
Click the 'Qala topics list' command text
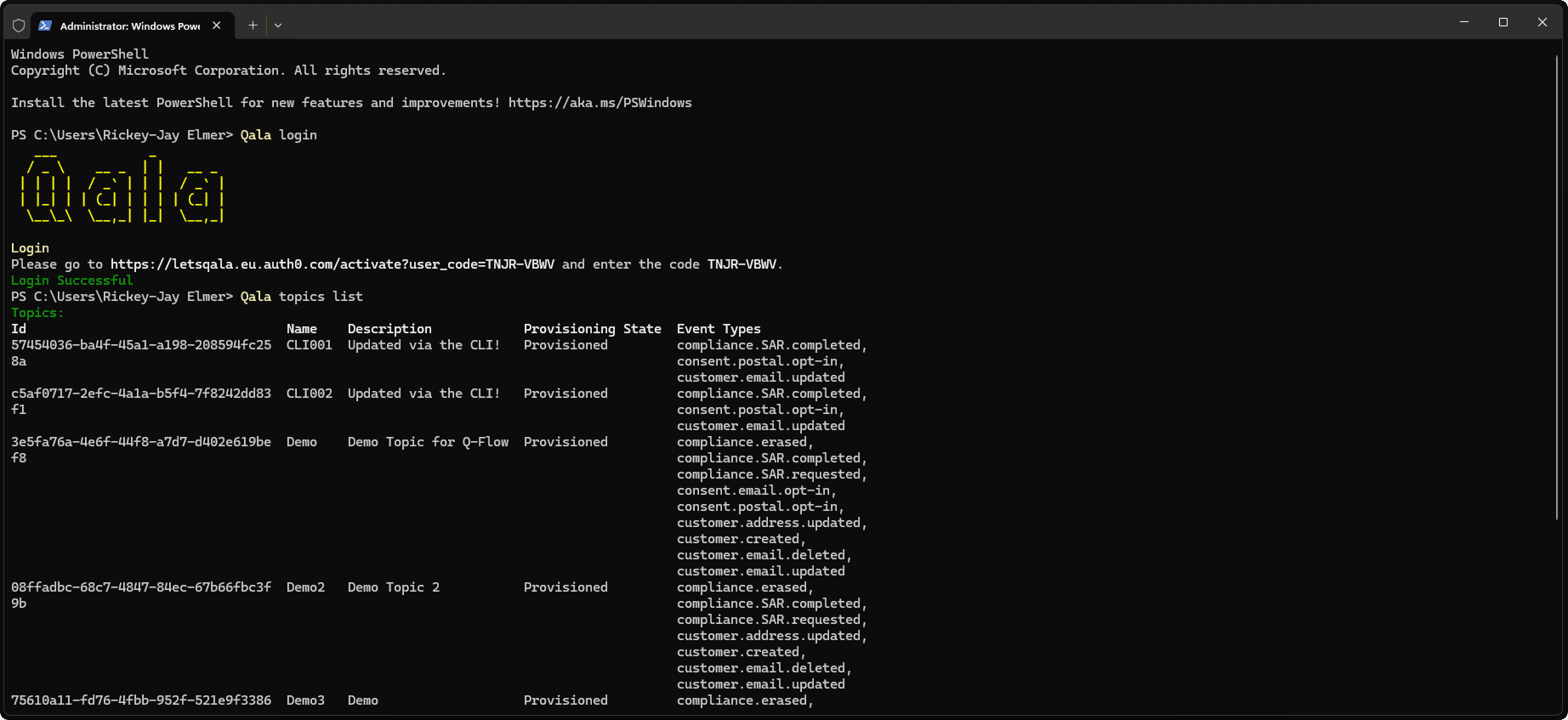coord(301,297)
